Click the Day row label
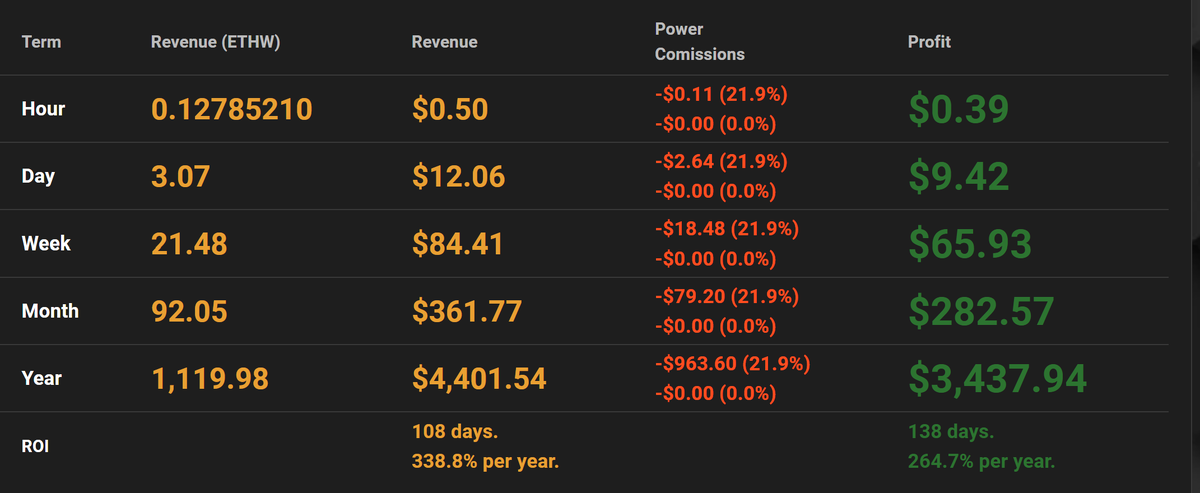Viewport: 1200px width, 493px height. [38, 176]
